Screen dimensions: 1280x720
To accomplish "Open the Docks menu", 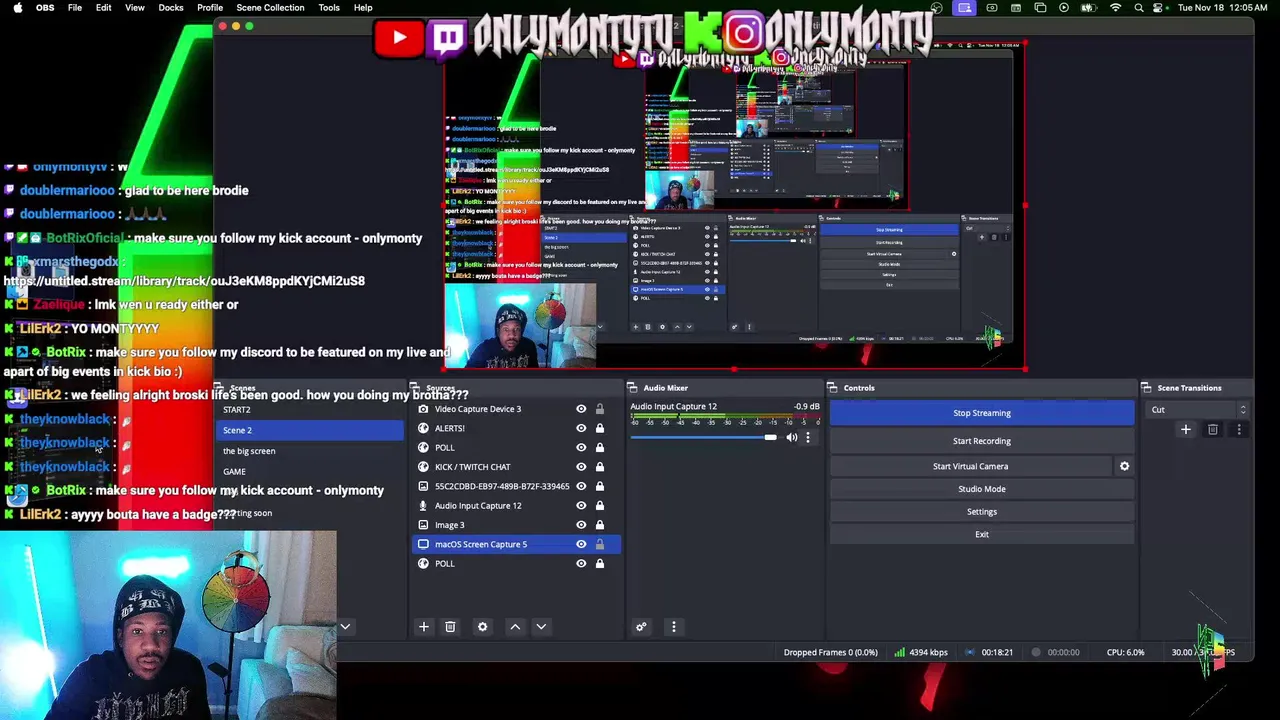I will [171, 8].
